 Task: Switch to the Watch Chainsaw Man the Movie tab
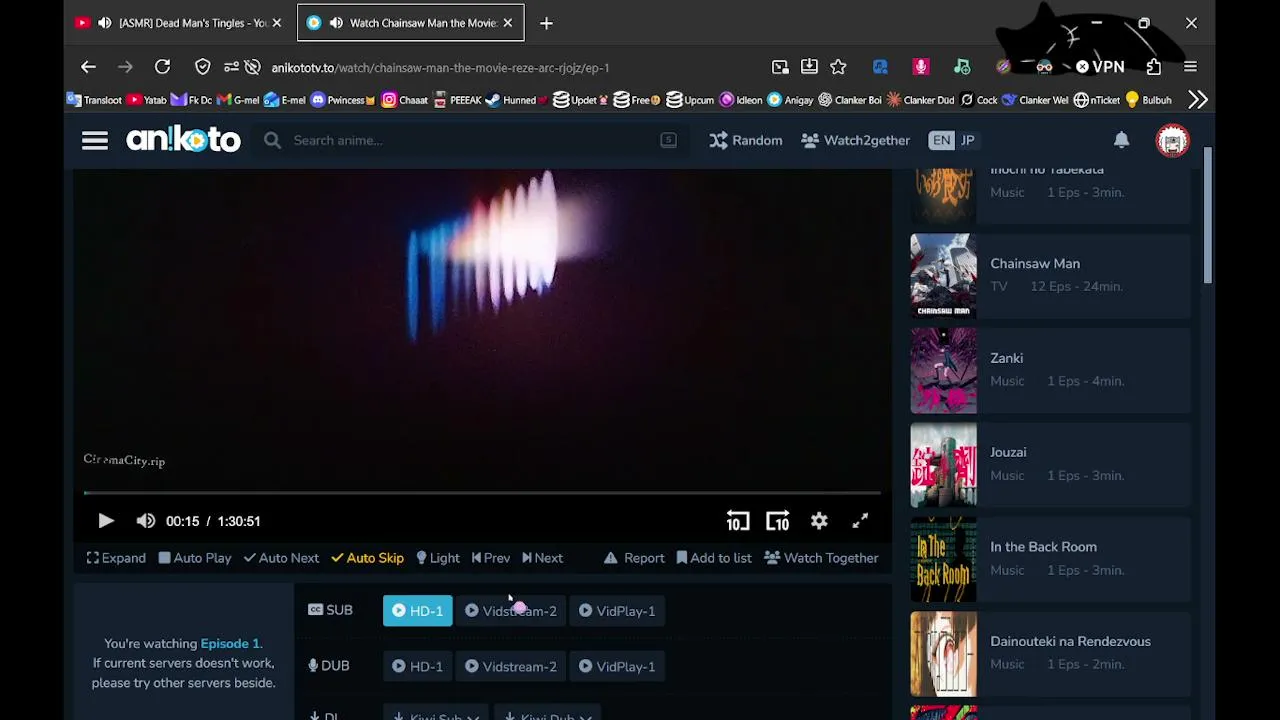point(411,23)
